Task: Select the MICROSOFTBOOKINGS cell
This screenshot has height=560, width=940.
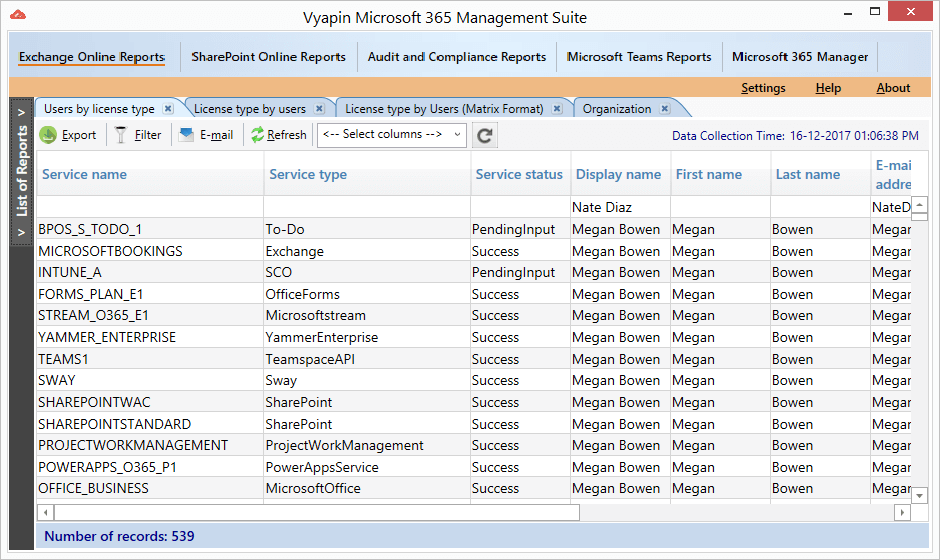Action: point(150,251)
